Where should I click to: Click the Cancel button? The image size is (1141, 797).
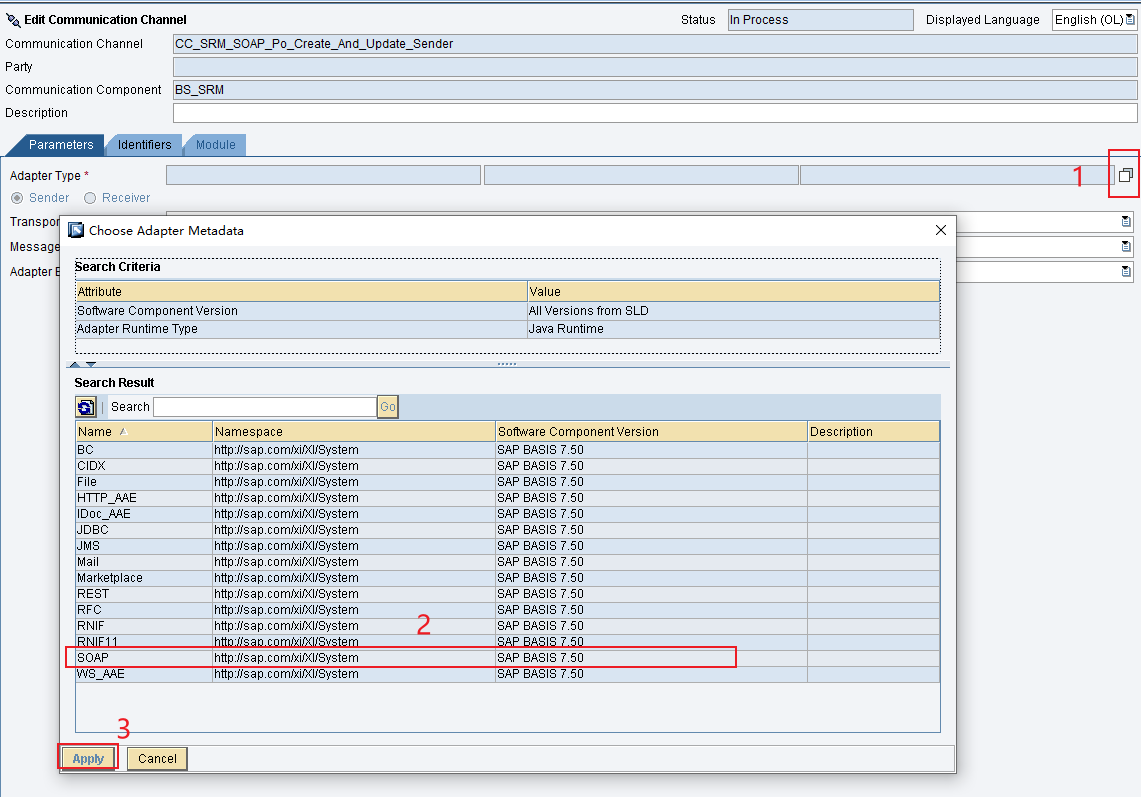157,758
